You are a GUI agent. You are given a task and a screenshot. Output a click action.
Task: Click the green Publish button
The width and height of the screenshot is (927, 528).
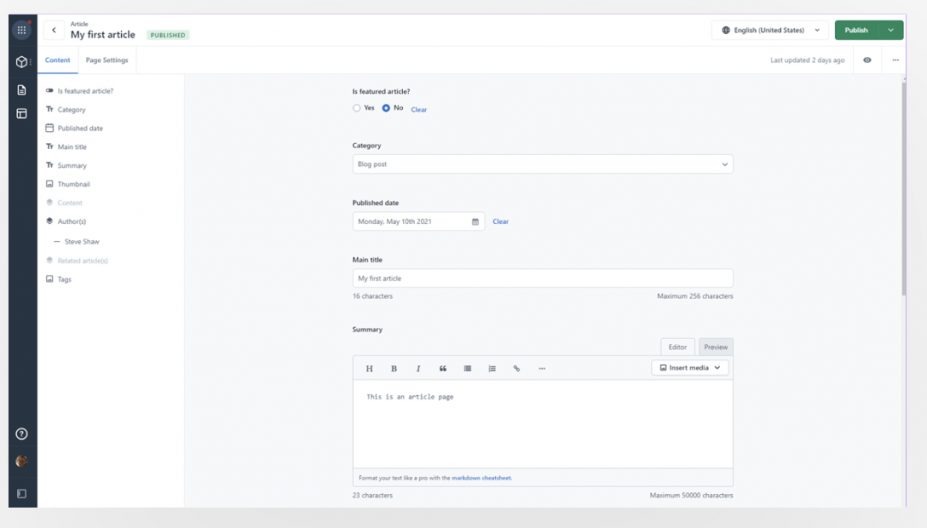(857, 30)
